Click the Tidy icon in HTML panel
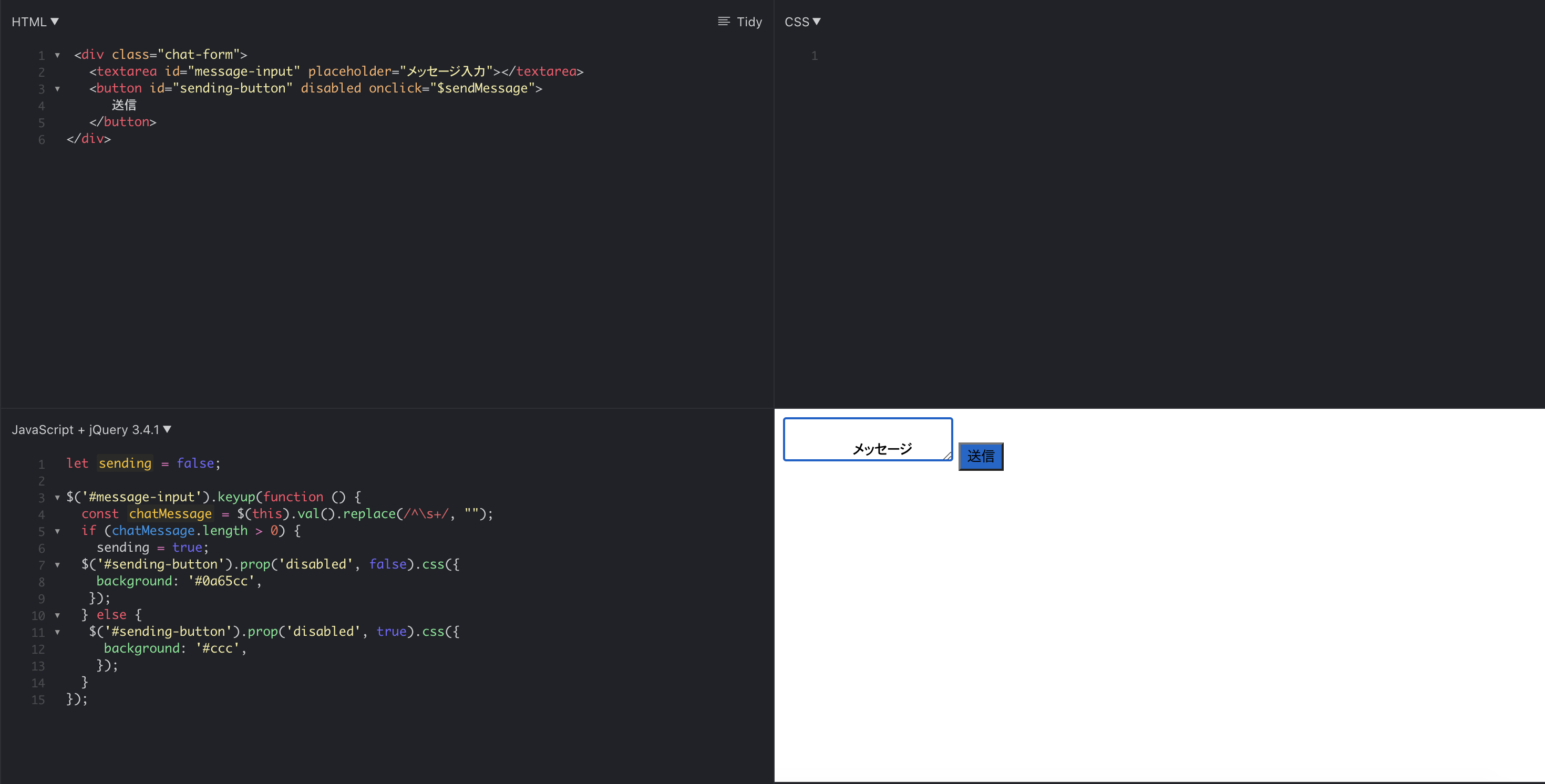 coord(724,22)
